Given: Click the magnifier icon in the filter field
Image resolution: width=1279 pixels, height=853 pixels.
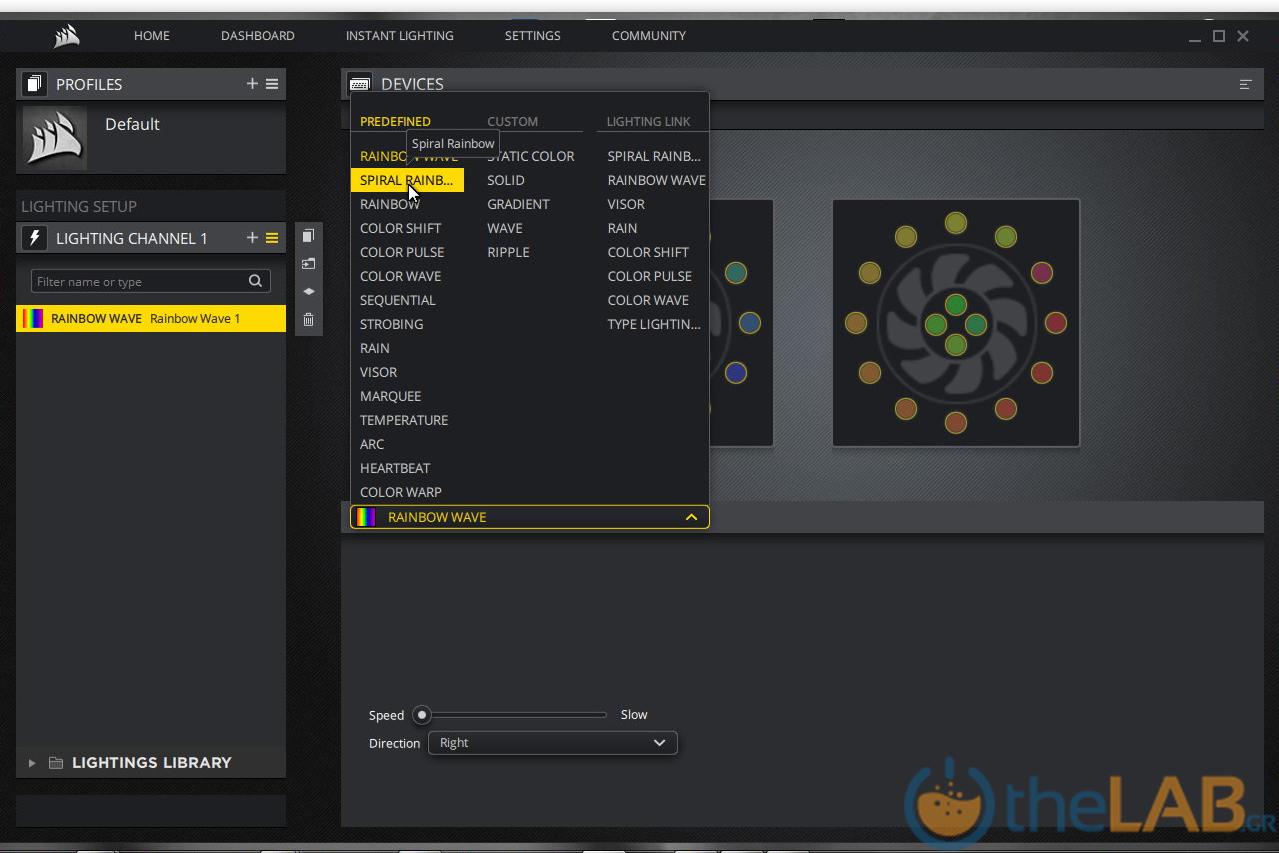Looking at the screenshot, I should point(255,281).
